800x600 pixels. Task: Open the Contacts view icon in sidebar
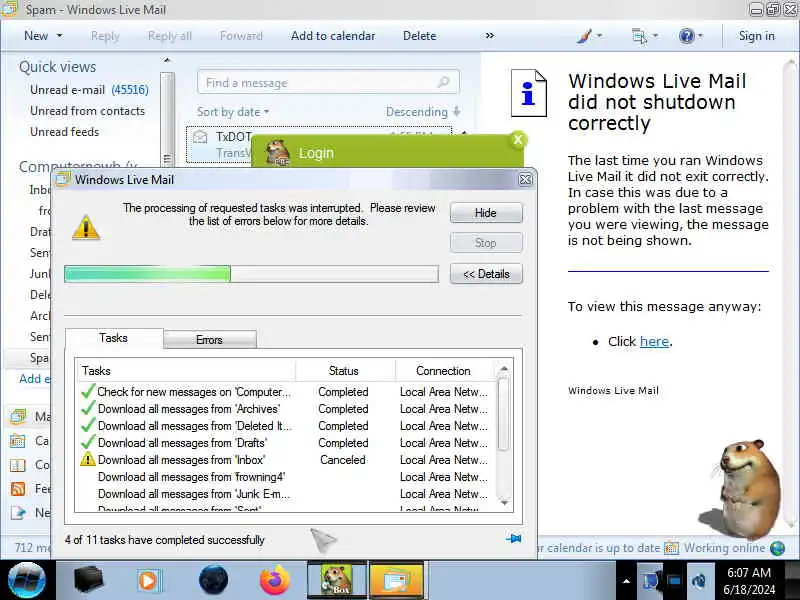(18, 465)
